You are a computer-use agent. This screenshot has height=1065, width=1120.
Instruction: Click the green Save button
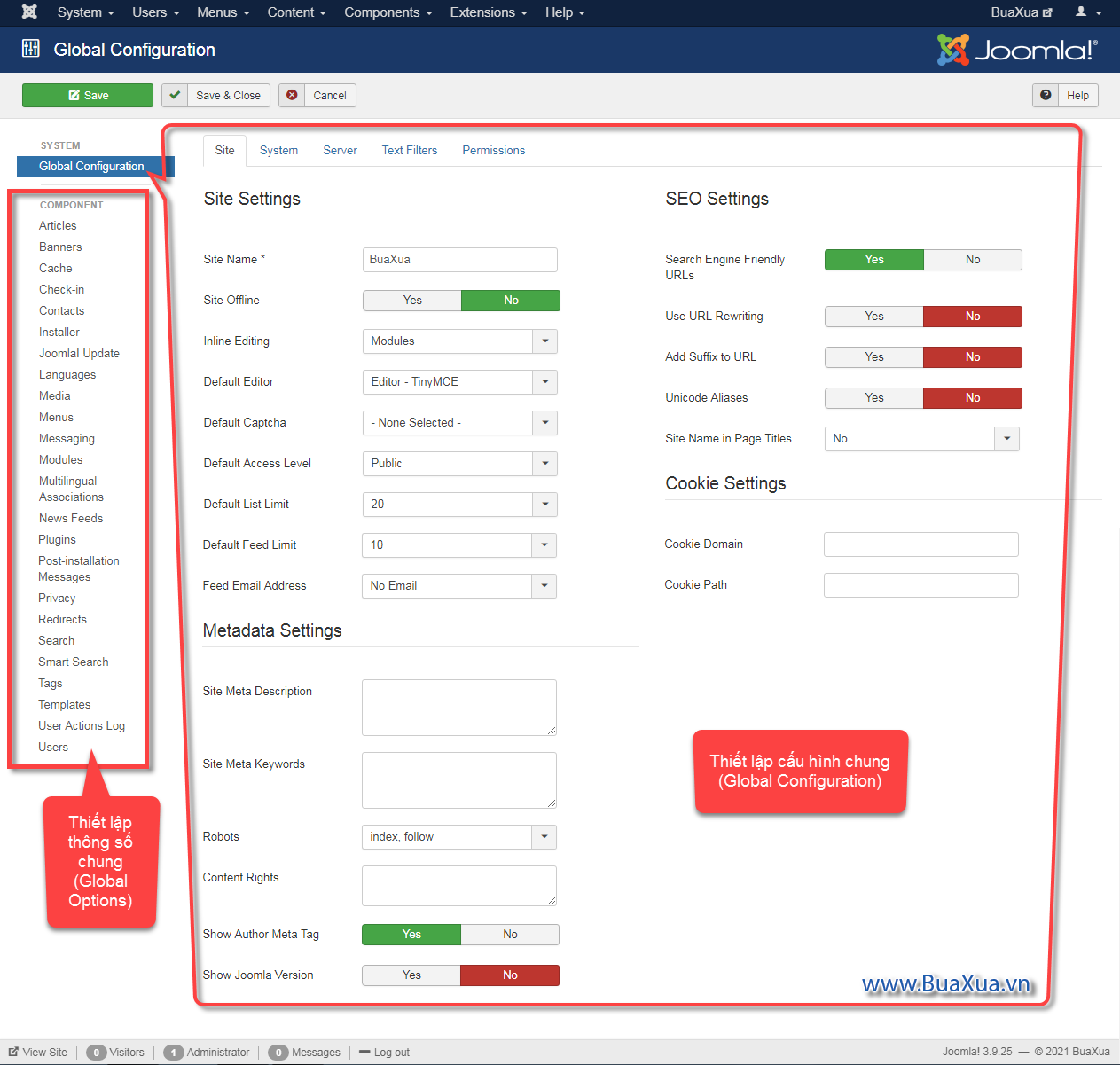pos(88,95)
